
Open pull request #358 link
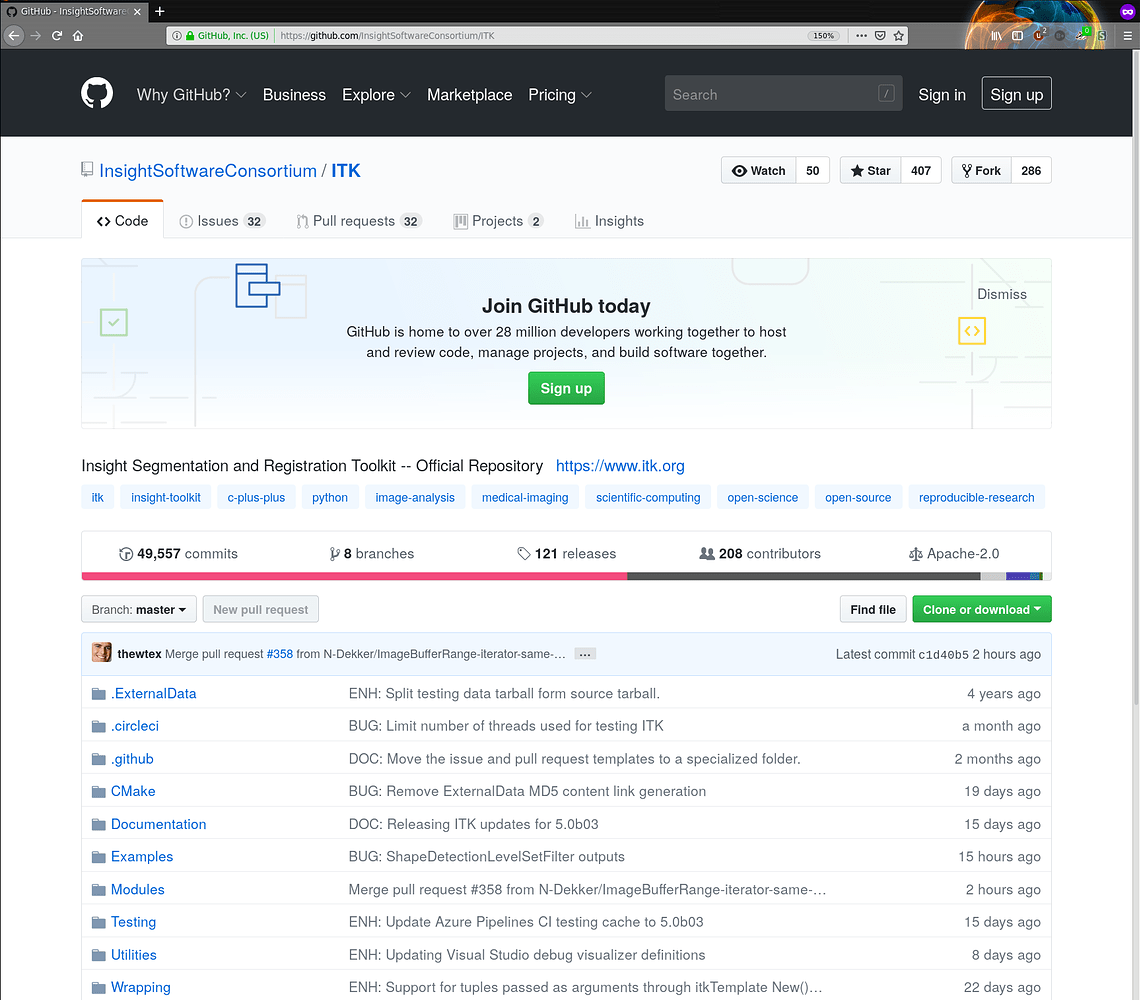279,654
